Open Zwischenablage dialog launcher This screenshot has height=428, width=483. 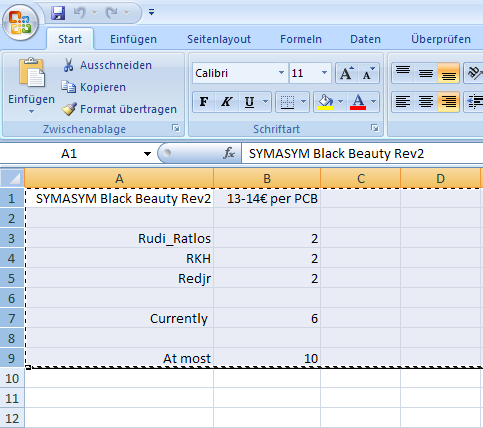[x=176, y=128]
